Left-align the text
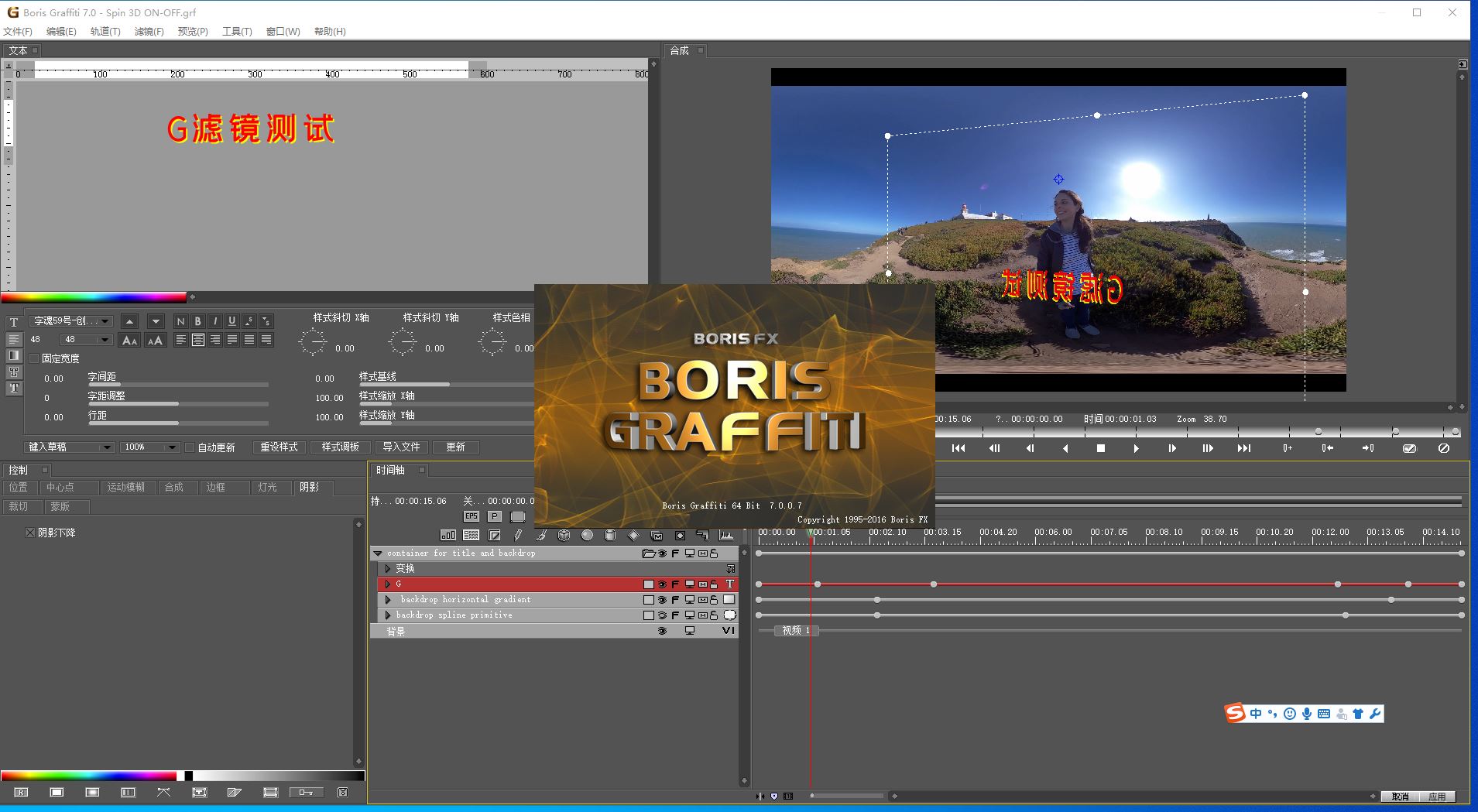Screen dimensions: 1478x812 tap(180, 340)
